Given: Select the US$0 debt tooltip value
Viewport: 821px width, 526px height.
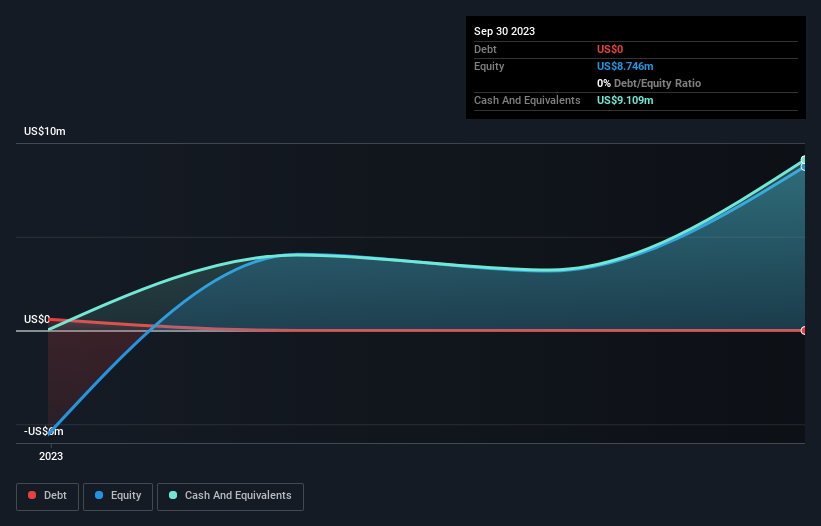Looking at the screenshot, I should point(610,49).
